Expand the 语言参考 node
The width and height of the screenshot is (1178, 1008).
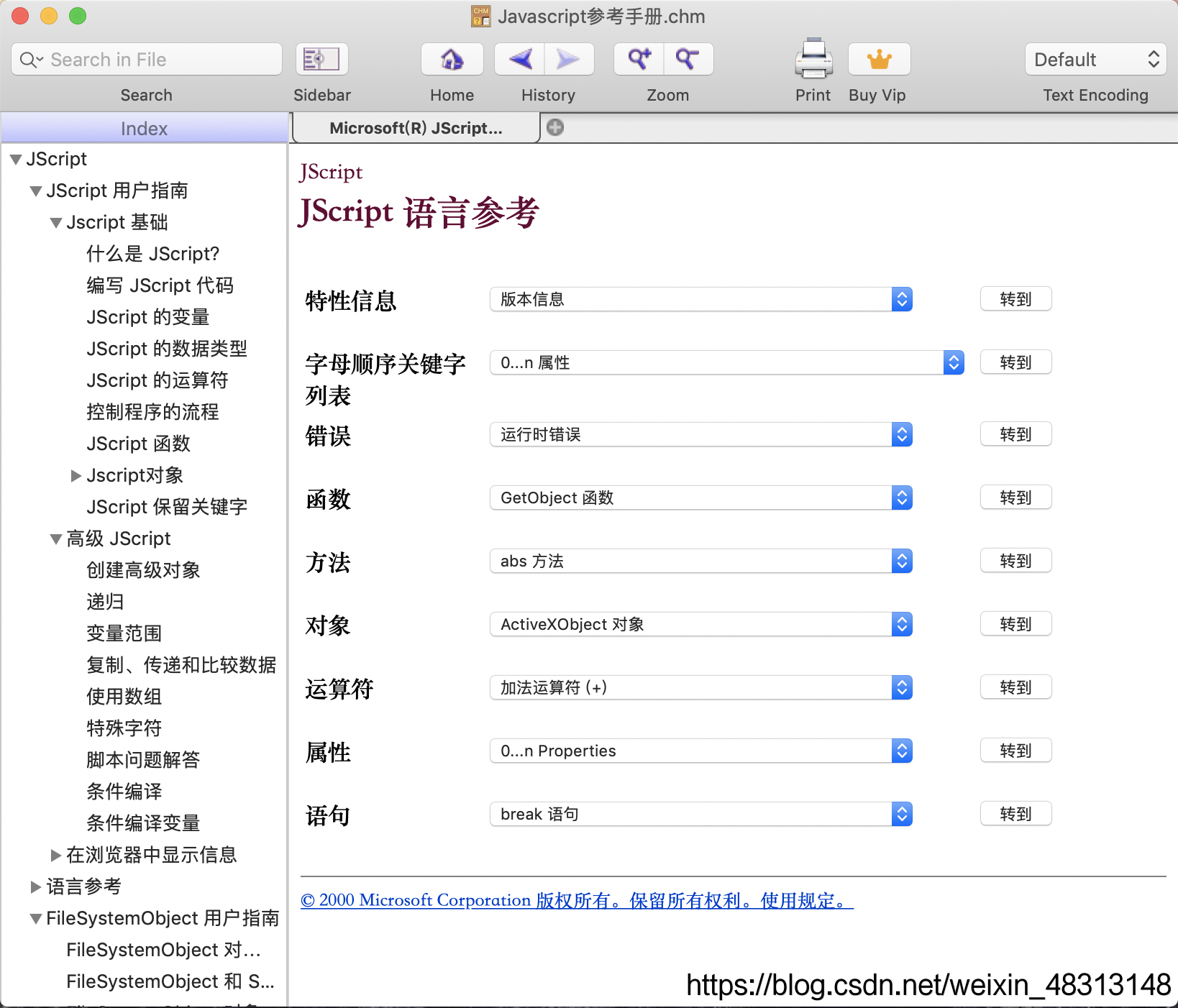point(36,887)
